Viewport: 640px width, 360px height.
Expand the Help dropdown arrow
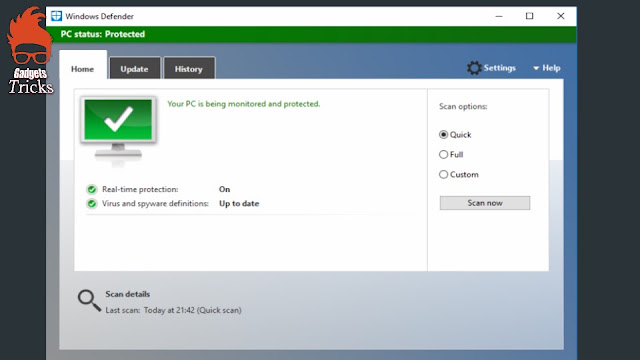(536, 68)
